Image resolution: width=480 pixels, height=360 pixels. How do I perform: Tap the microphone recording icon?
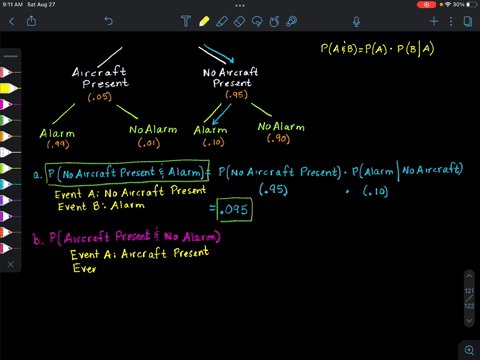coord(356,22)
